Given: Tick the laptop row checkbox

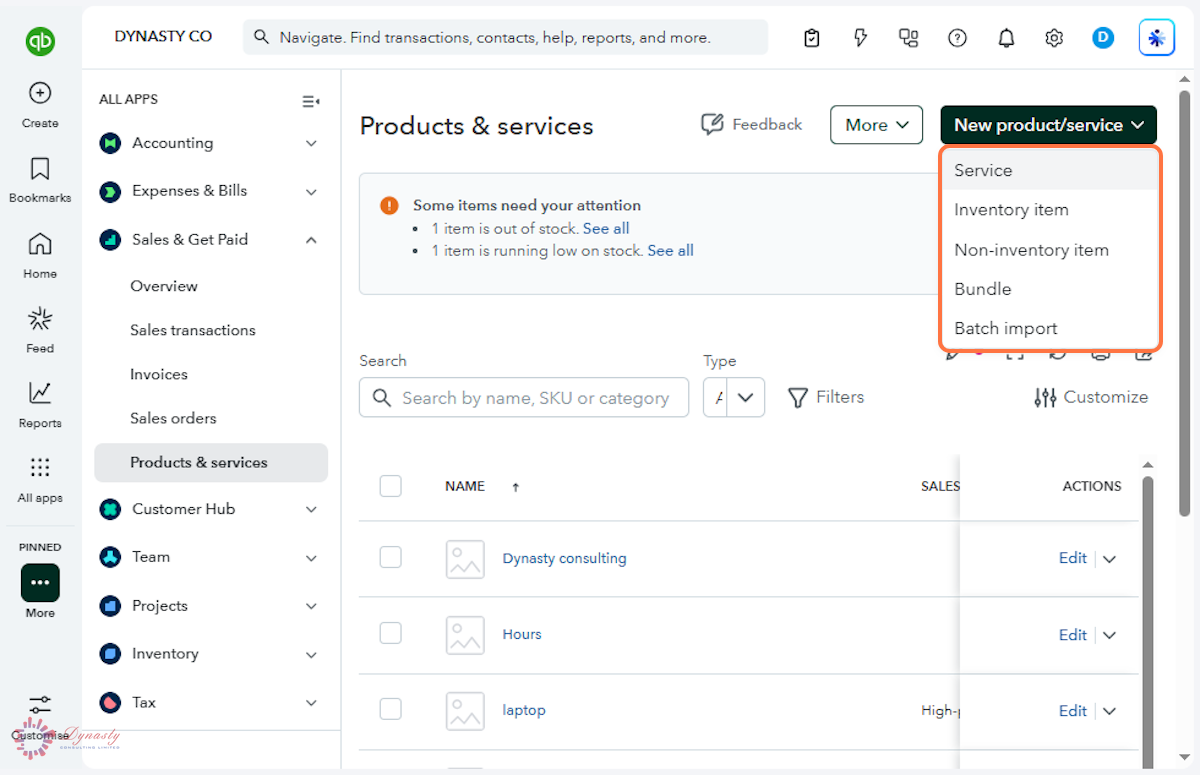Looking at the screenshot, I should (x=391, y=710).
